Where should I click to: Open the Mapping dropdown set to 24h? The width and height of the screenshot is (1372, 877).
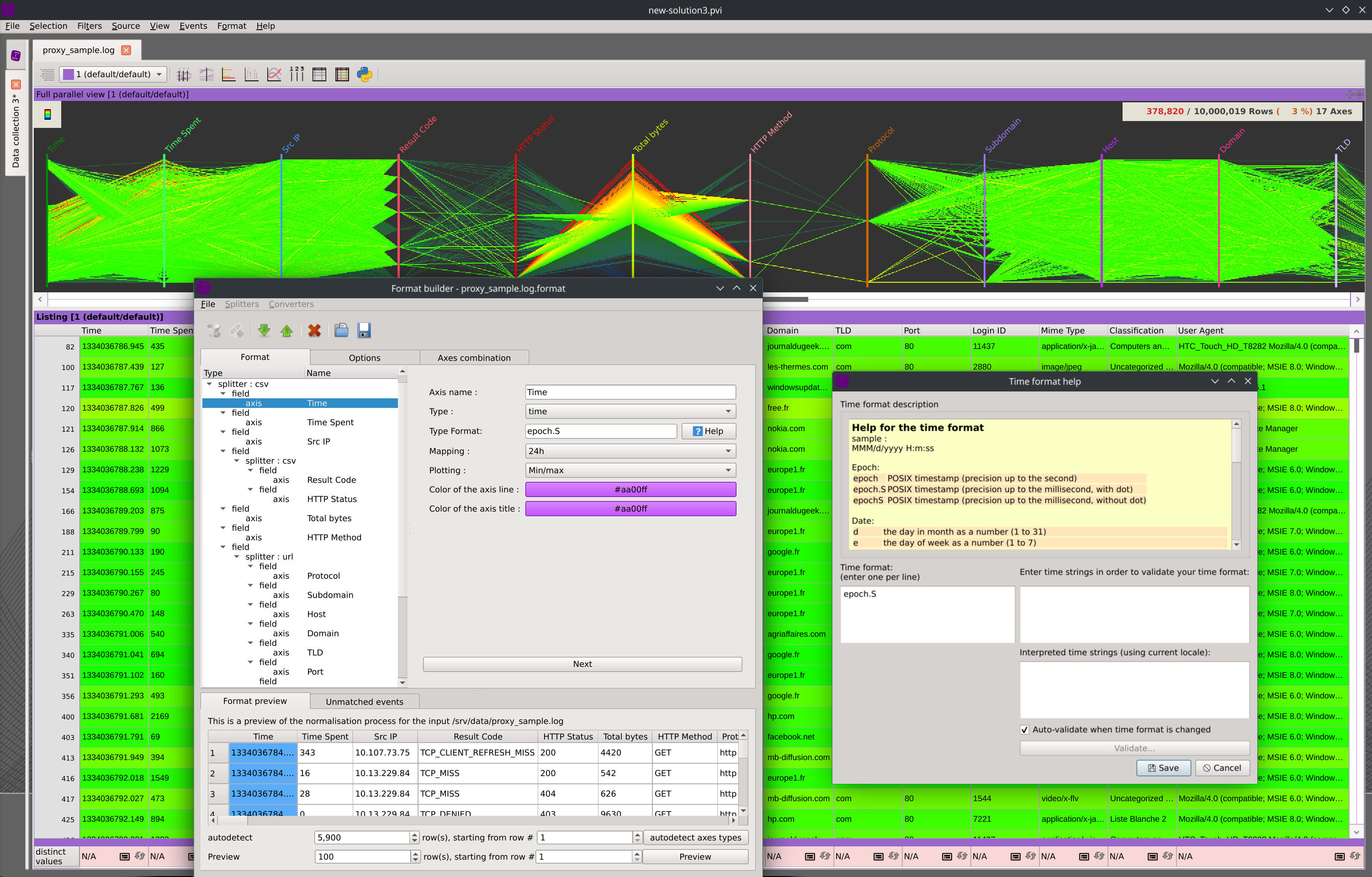tap(630, 451)
